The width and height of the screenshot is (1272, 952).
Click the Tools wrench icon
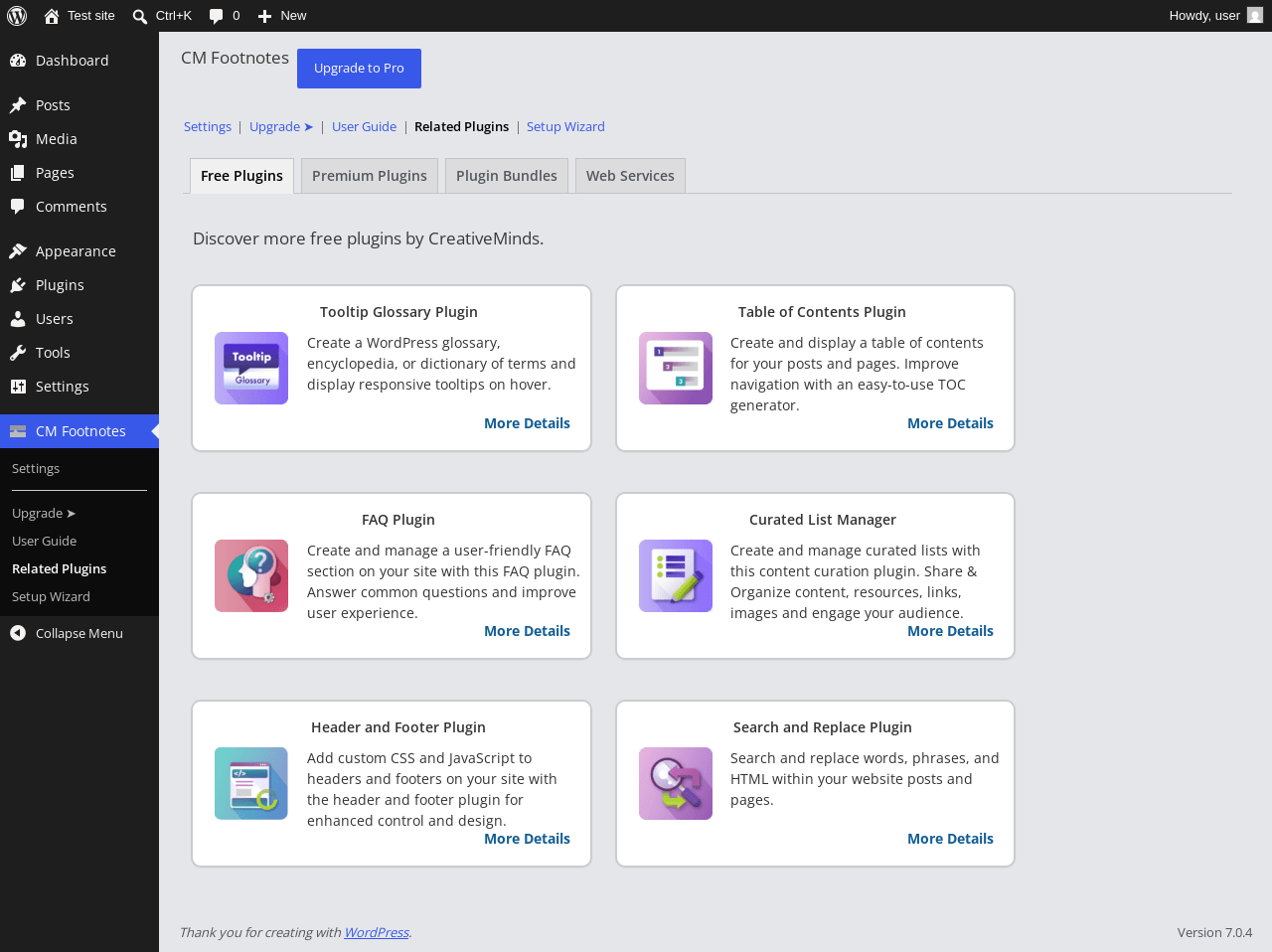pyautogui.click(x=18, y=353)
